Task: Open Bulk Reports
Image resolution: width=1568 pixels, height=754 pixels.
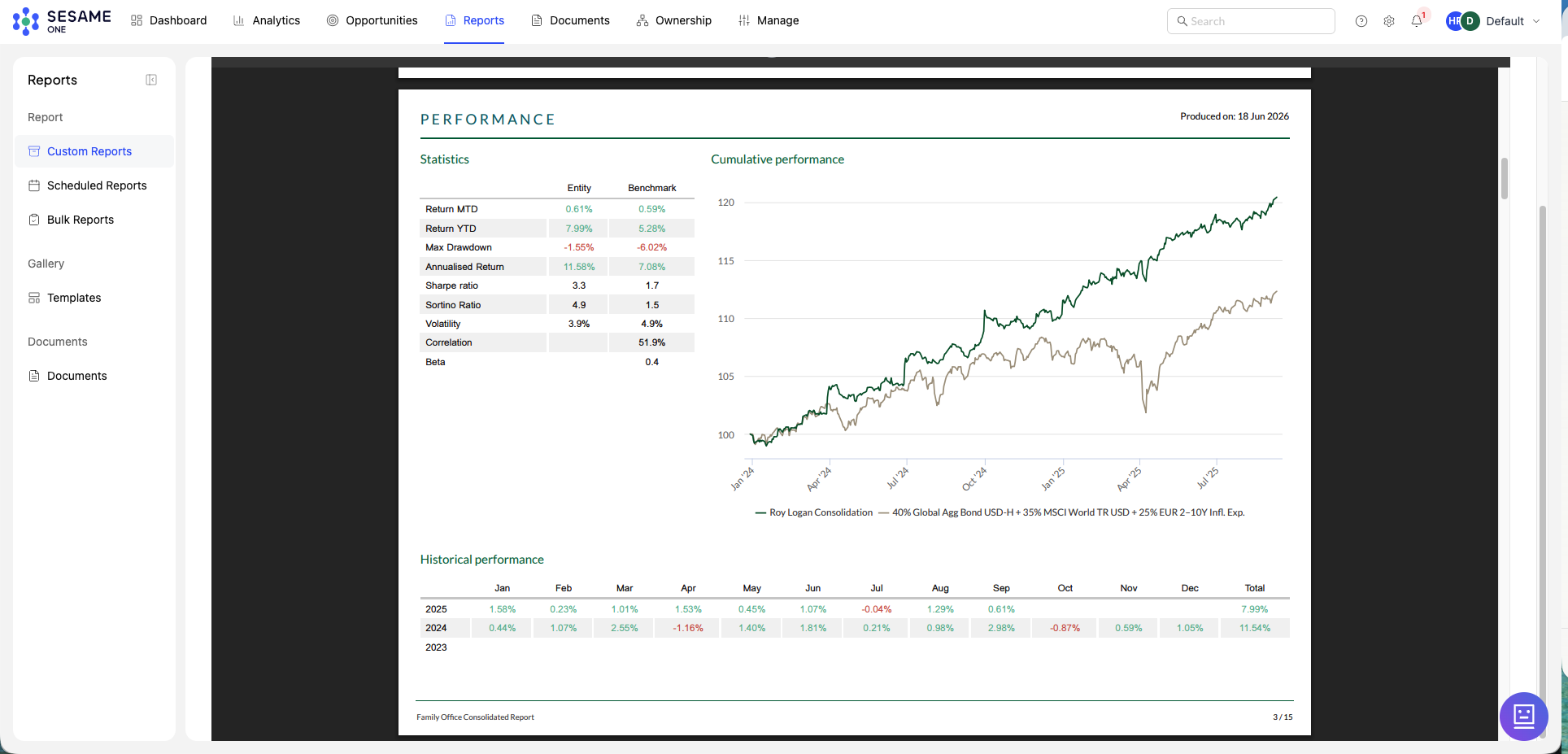Action: coord(94,220)
